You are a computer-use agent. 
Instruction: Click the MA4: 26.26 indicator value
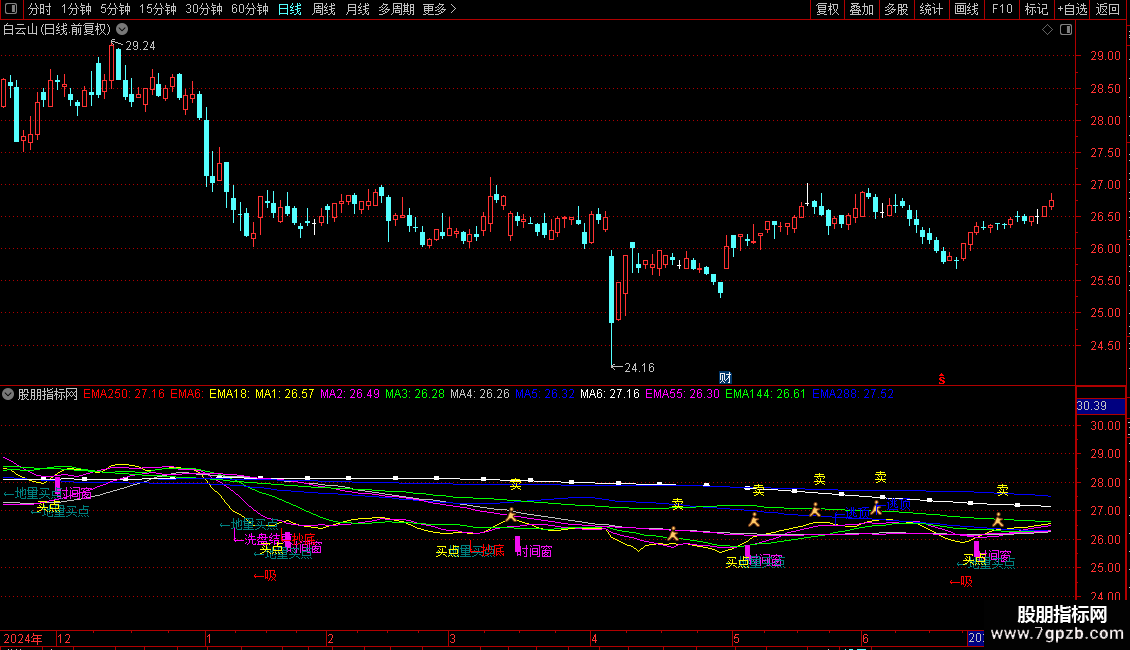(480, 394)
